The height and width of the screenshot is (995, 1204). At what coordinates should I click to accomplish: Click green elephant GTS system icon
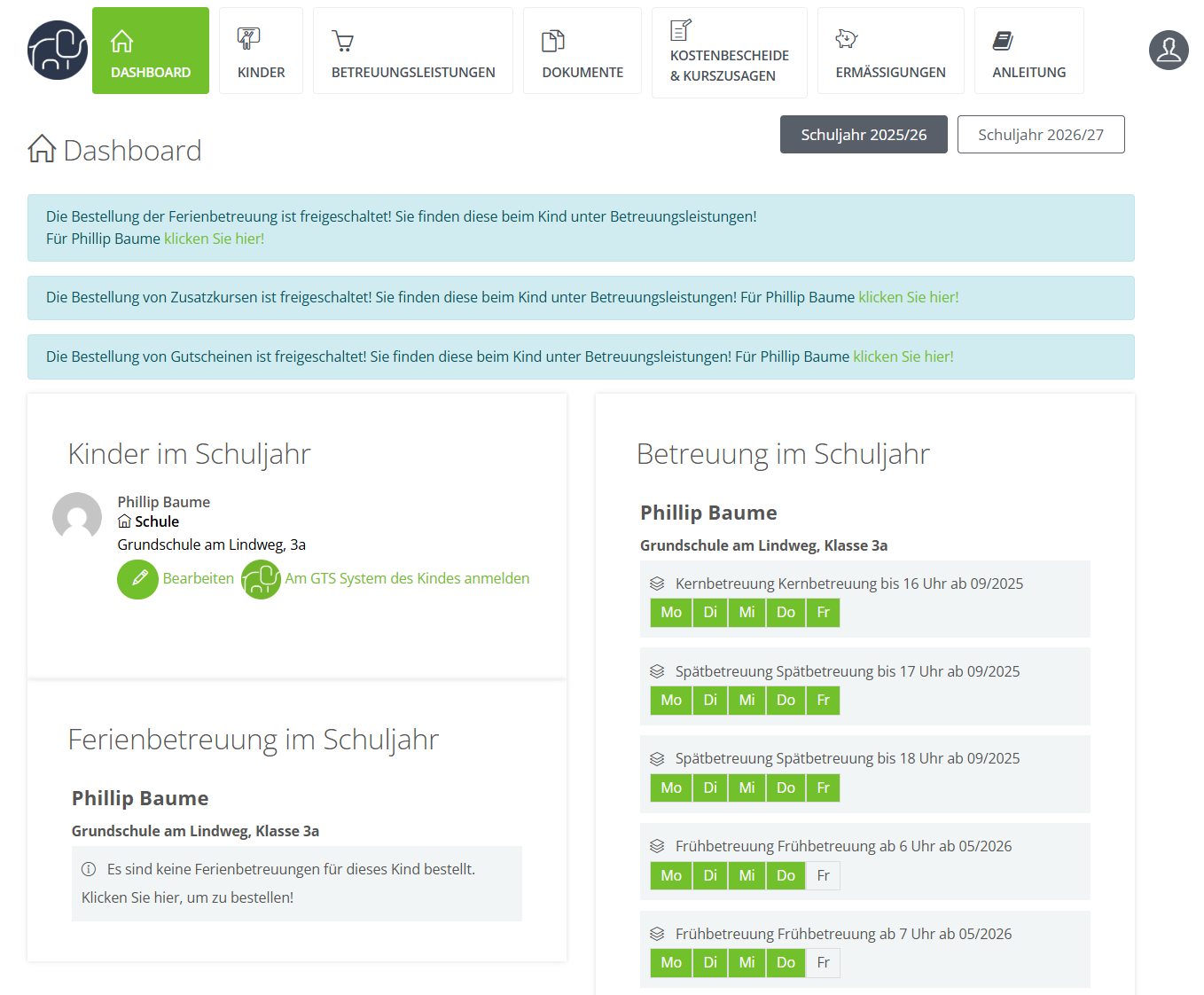click(x=261, y=579)
